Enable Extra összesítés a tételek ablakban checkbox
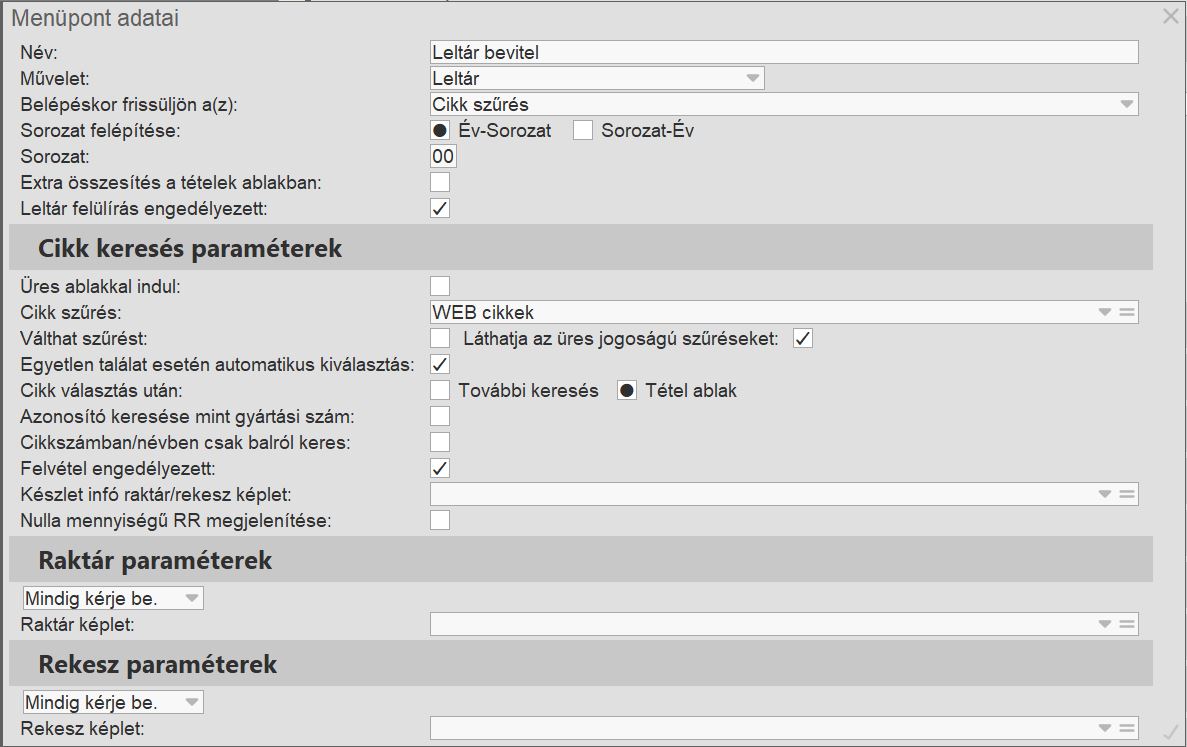 coord(440,182)
